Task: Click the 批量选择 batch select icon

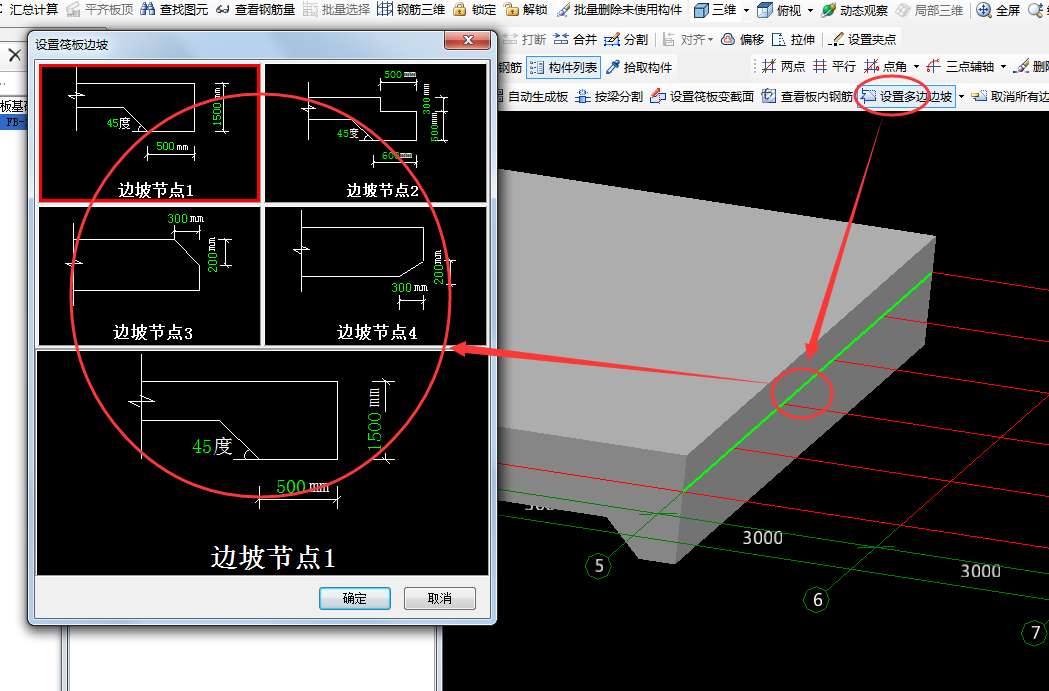Action: point(310,9)
